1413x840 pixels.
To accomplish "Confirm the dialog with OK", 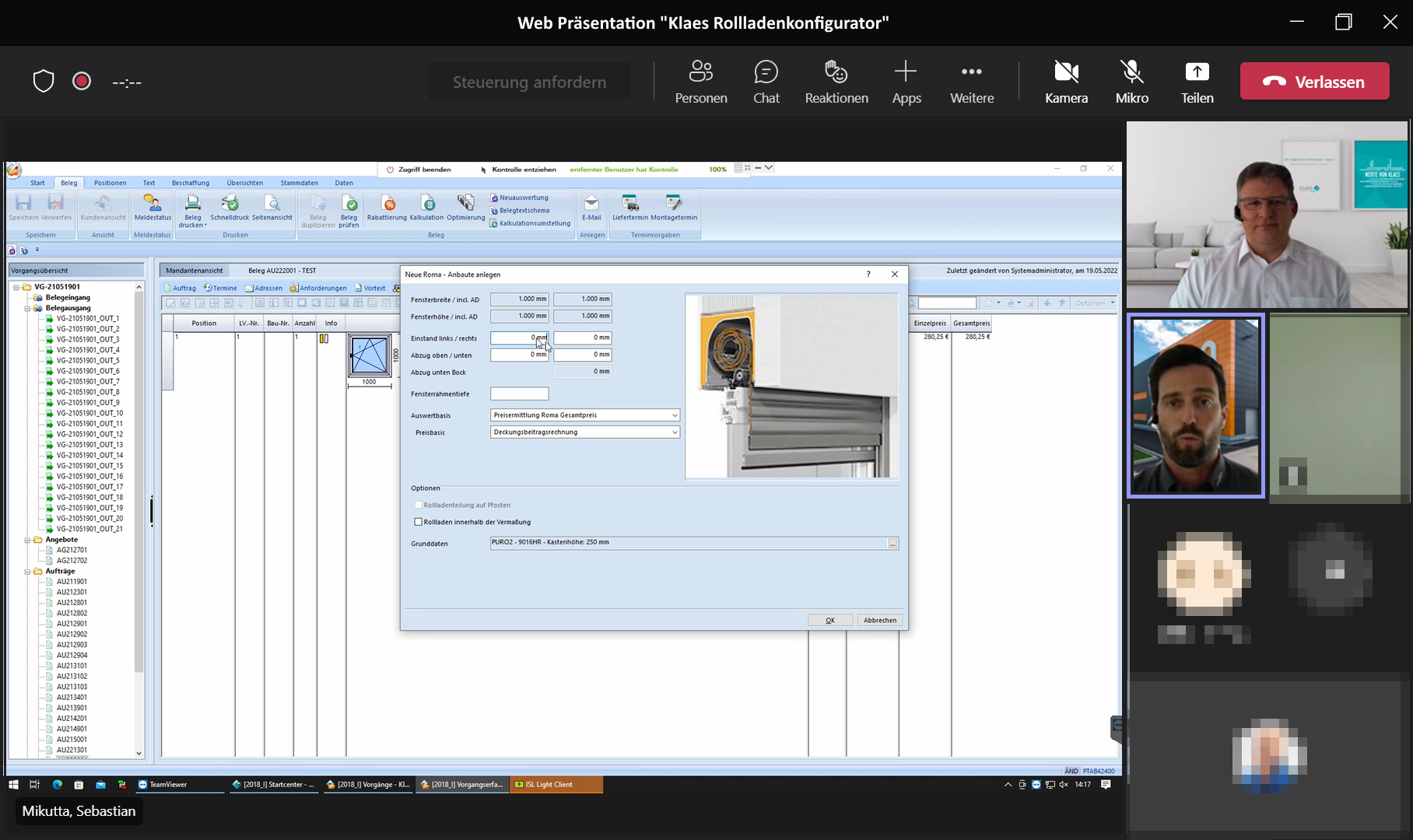I will tap(830, 621).
